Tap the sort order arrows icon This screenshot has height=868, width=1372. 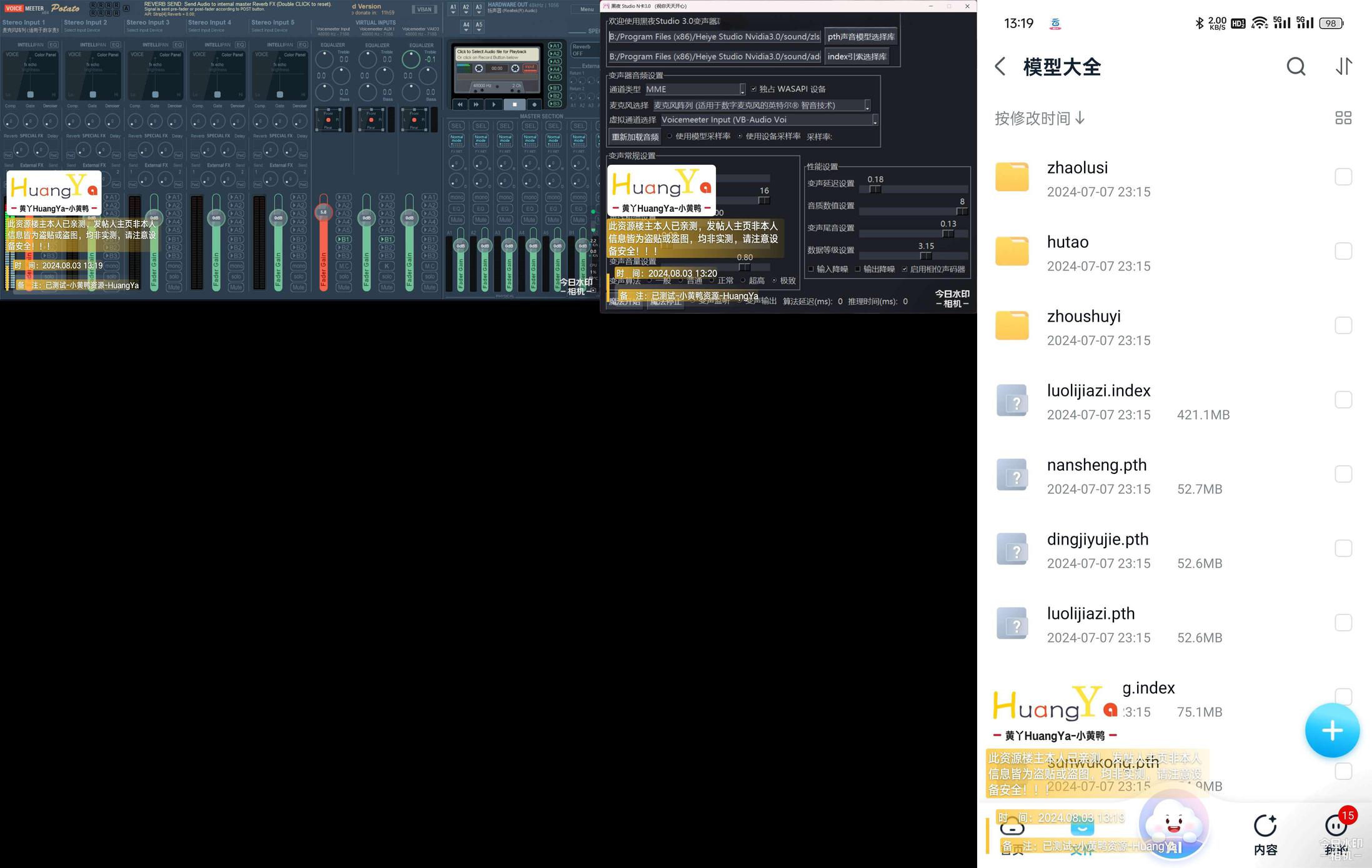click(1343, 67)
